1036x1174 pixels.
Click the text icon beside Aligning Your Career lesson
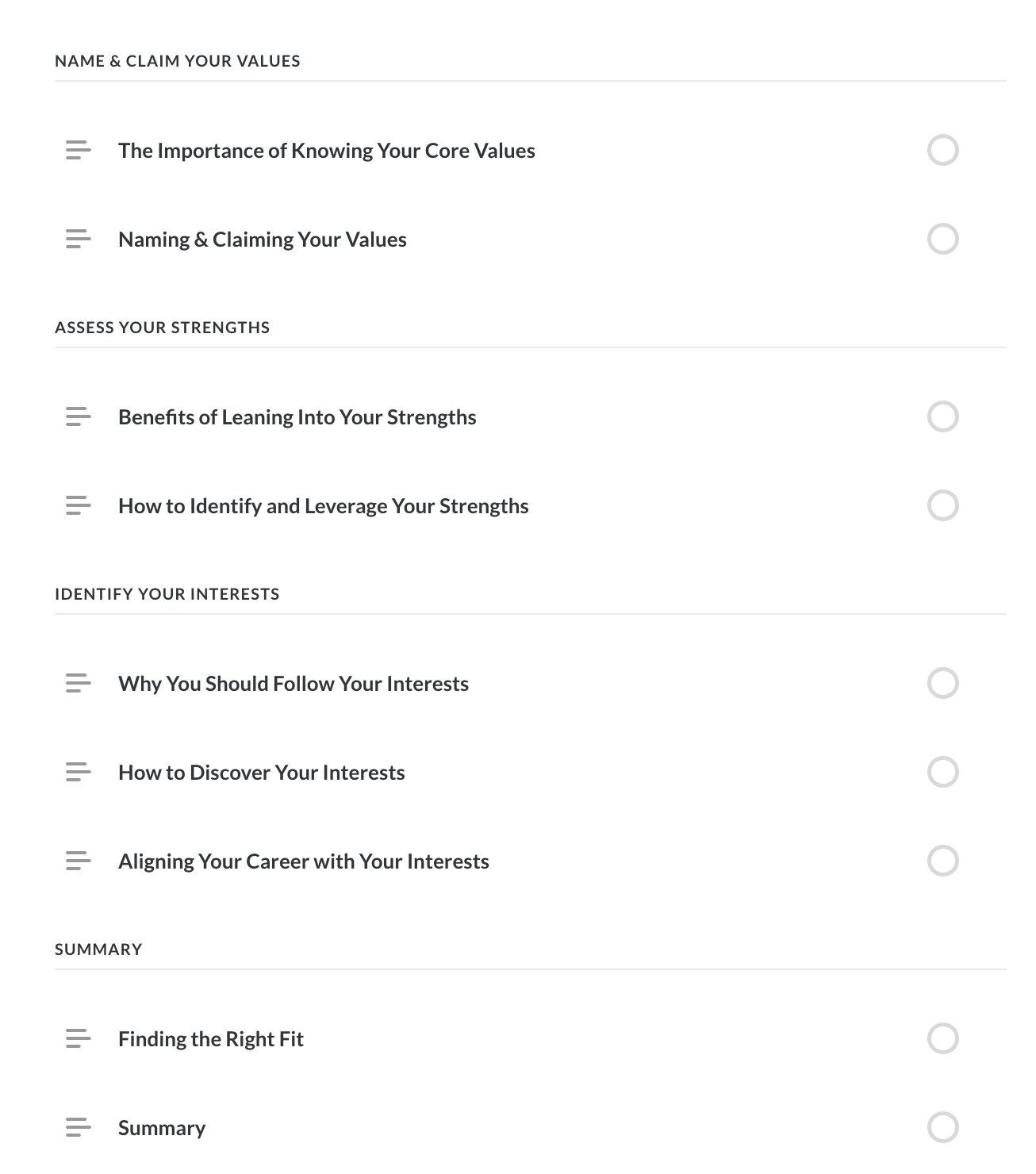point(78,861)
